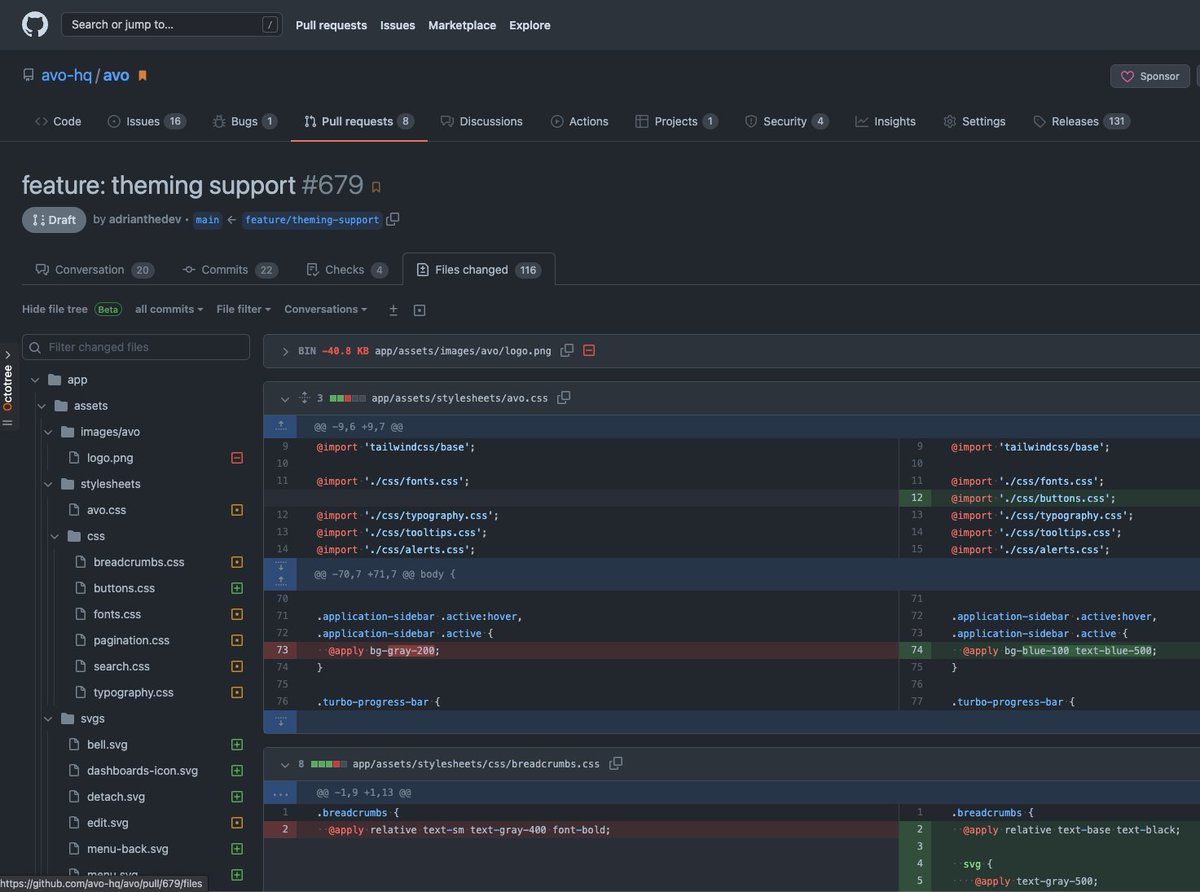The width and height of the screenshot is (1200, 892).
Task: Open the avo repository link
Action: (x=116, y=76)
